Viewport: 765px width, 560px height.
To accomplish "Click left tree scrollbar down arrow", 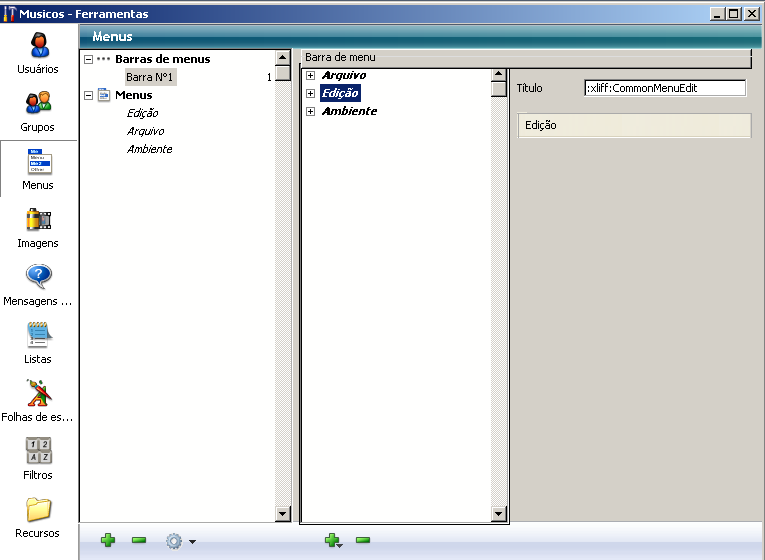I will click(x=283, y=514).
